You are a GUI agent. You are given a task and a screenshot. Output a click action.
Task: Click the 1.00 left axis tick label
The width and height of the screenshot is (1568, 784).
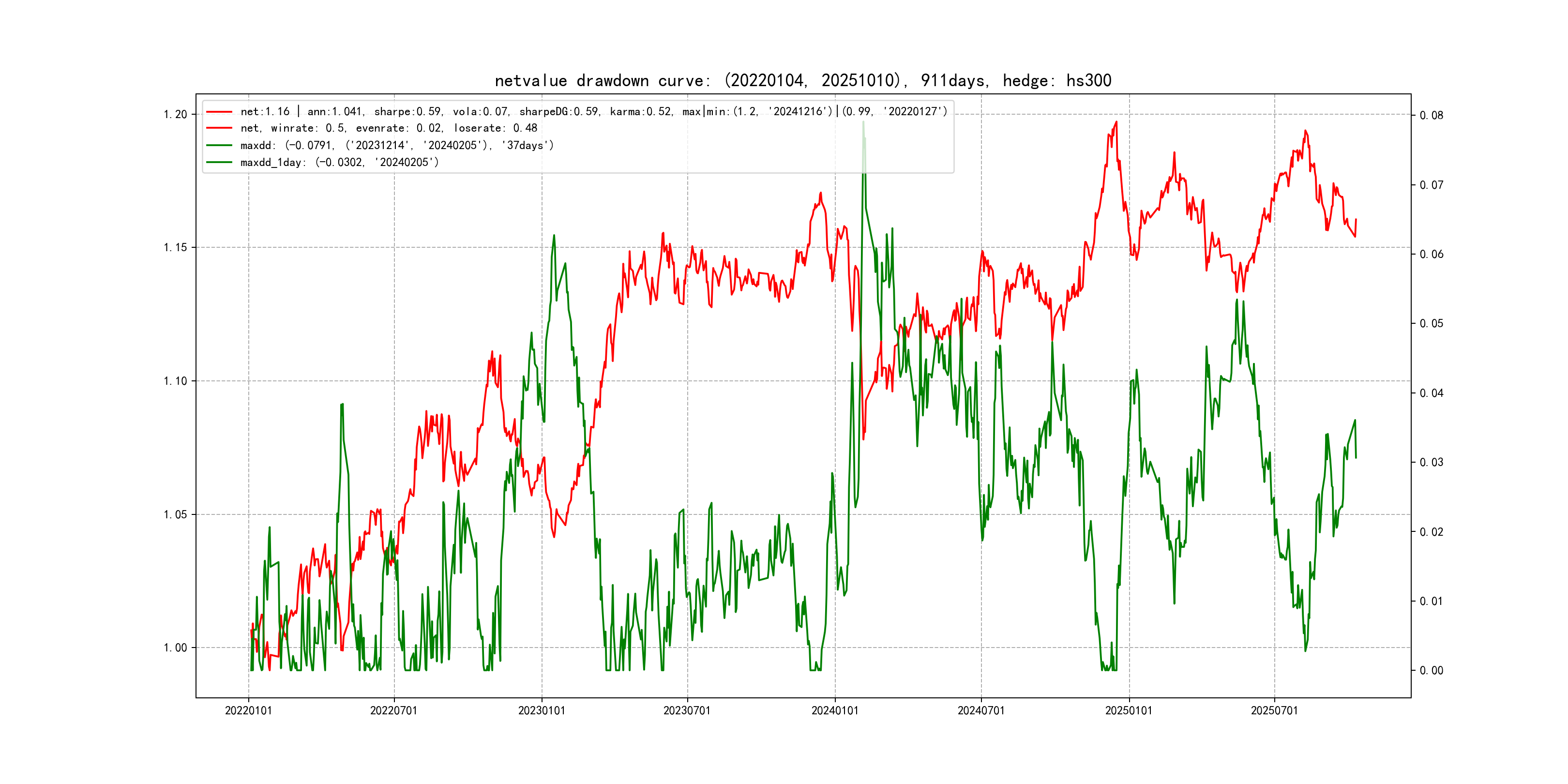[175, 648]
